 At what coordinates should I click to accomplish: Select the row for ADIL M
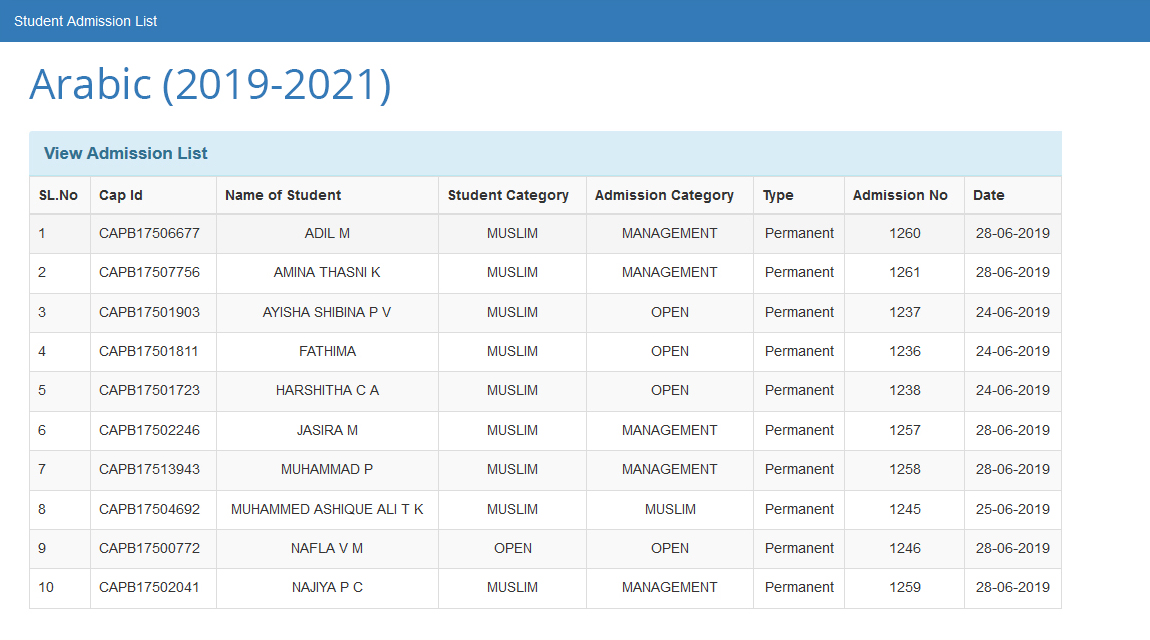(327, 233)
